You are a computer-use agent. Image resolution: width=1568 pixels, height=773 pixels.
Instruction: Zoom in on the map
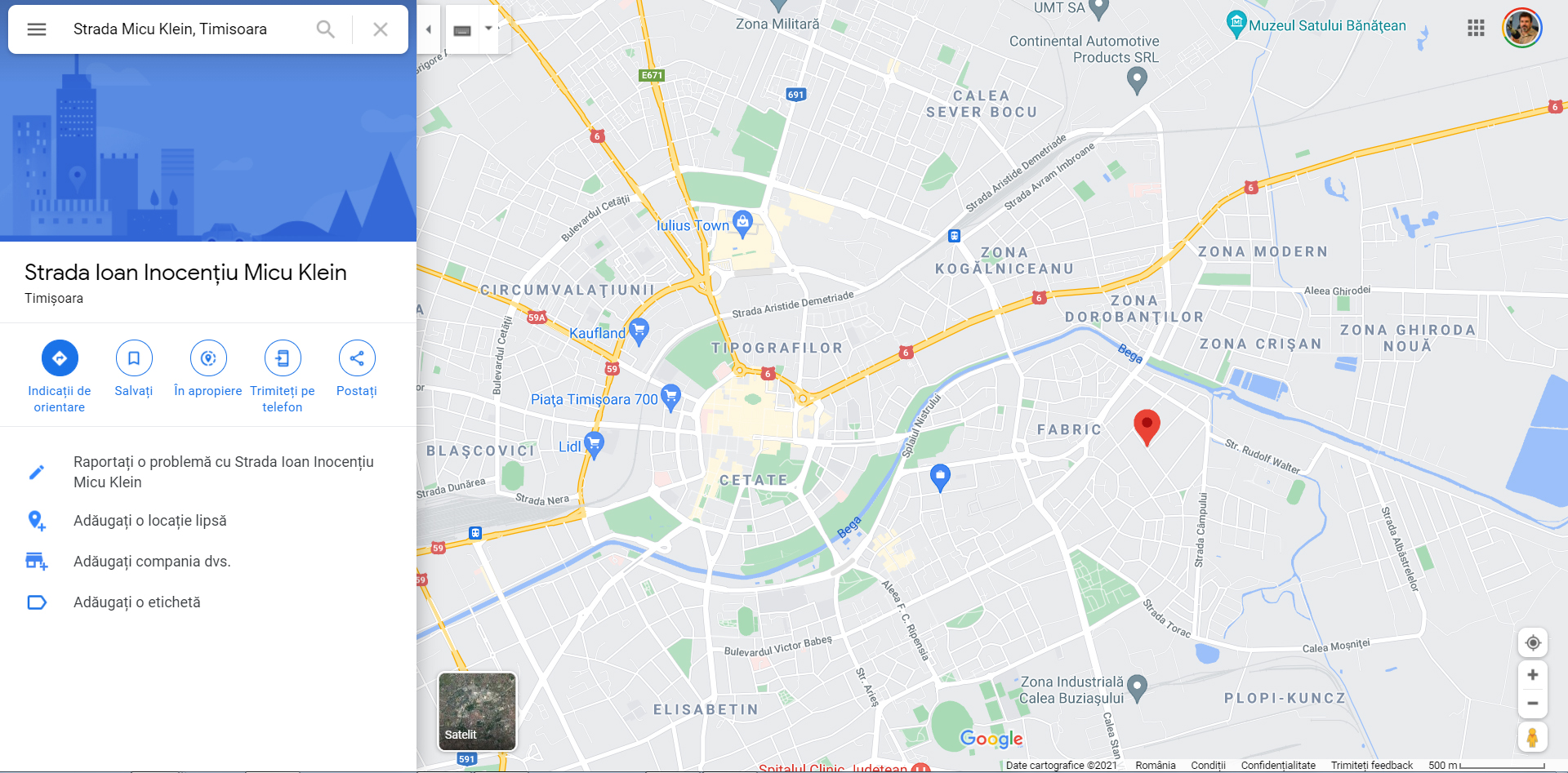(1533, 675)
